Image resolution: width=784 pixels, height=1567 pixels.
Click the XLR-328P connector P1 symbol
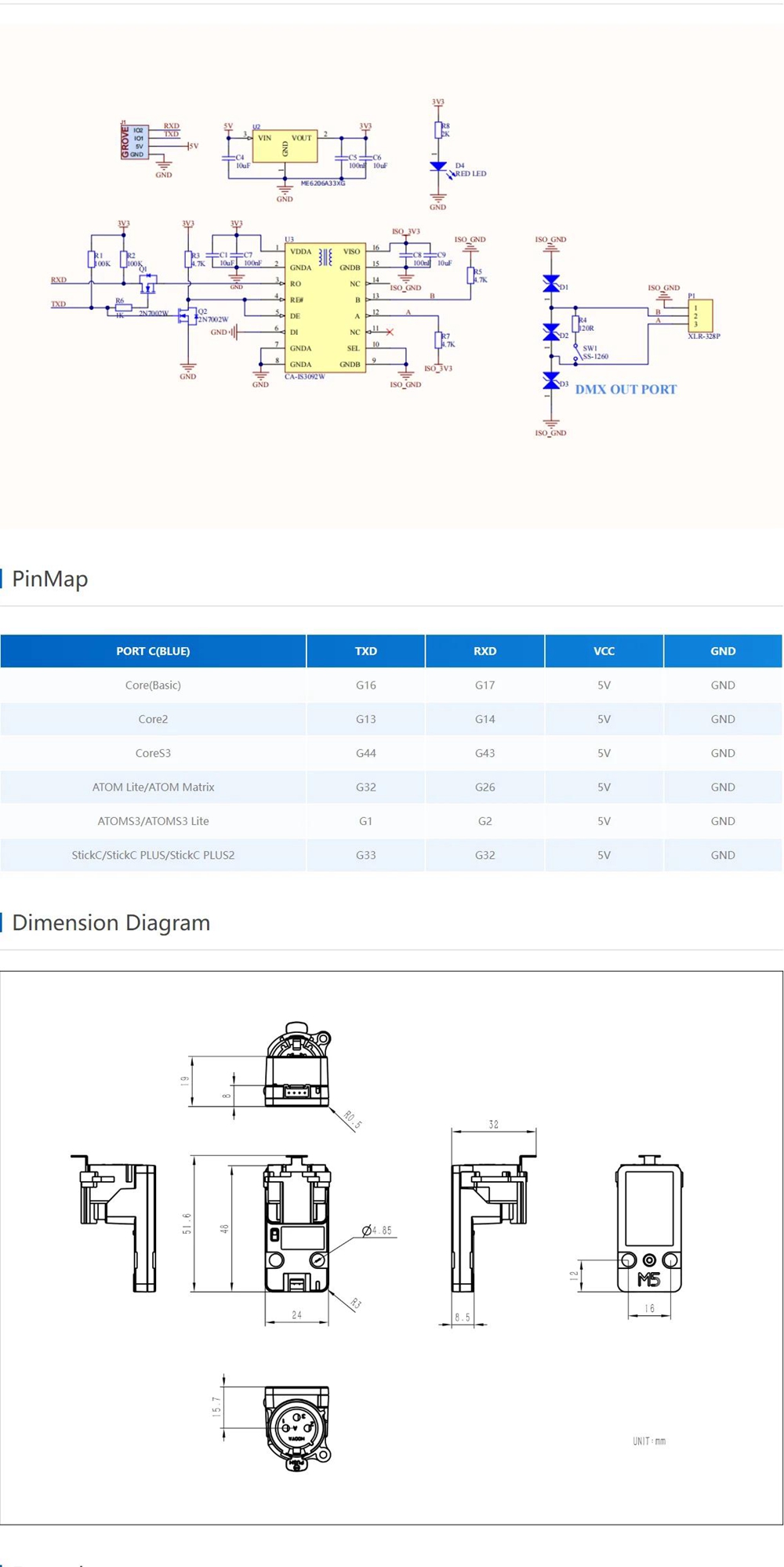tap(699, 315)
